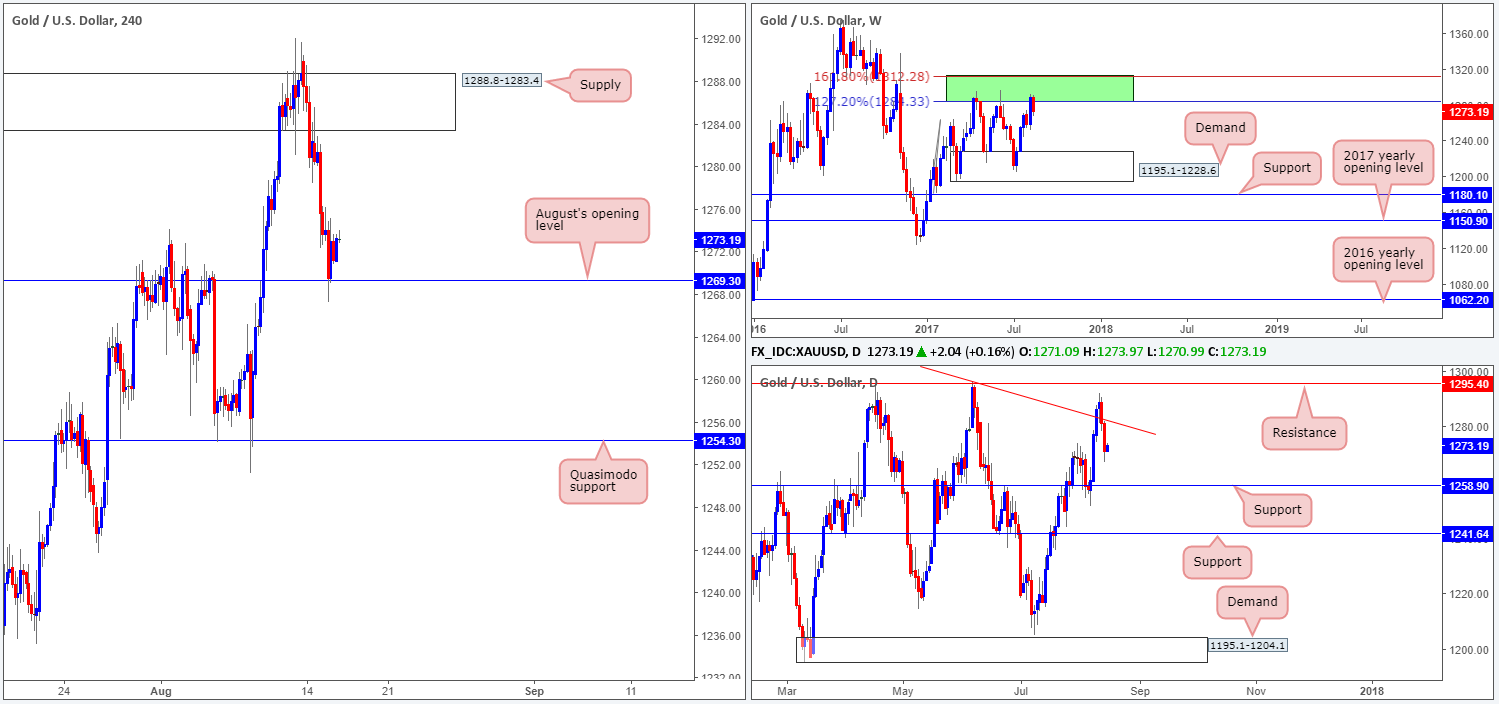Click the 1062.20 price label on weekly chart
Viewport: 1499px width, 704px height.
click(1468, 299)
